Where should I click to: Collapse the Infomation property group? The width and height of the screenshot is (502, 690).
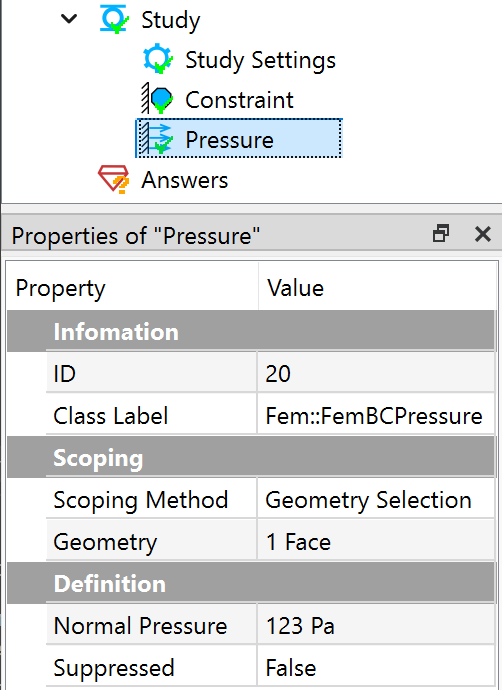(x=251, y=331)
